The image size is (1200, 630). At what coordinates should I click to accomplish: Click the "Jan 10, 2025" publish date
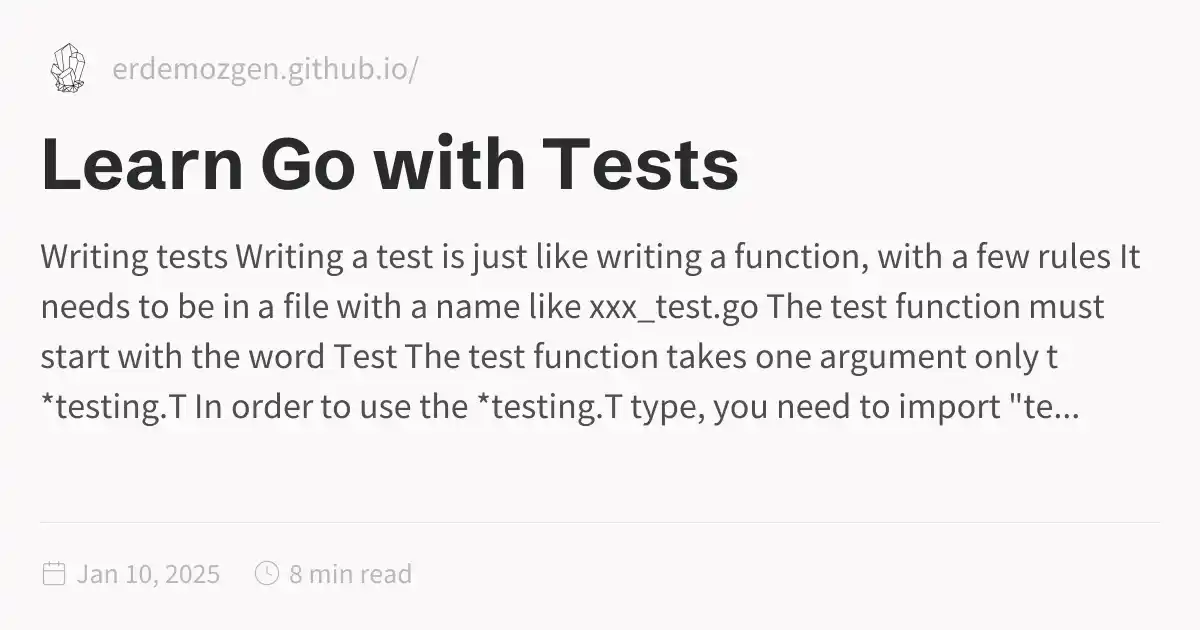148,574
